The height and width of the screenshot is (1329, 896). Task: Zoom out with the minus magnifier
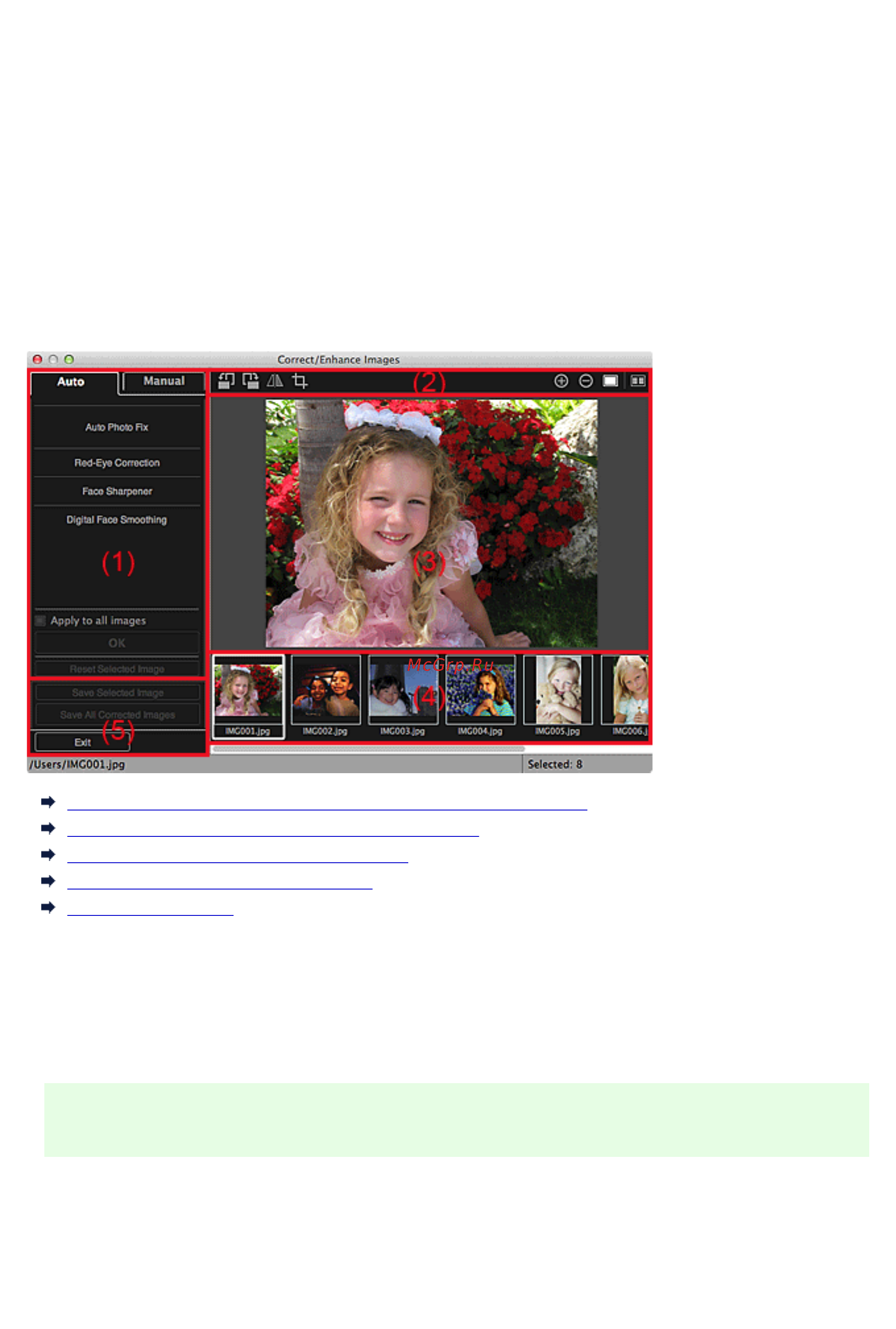tap(586, 381)
